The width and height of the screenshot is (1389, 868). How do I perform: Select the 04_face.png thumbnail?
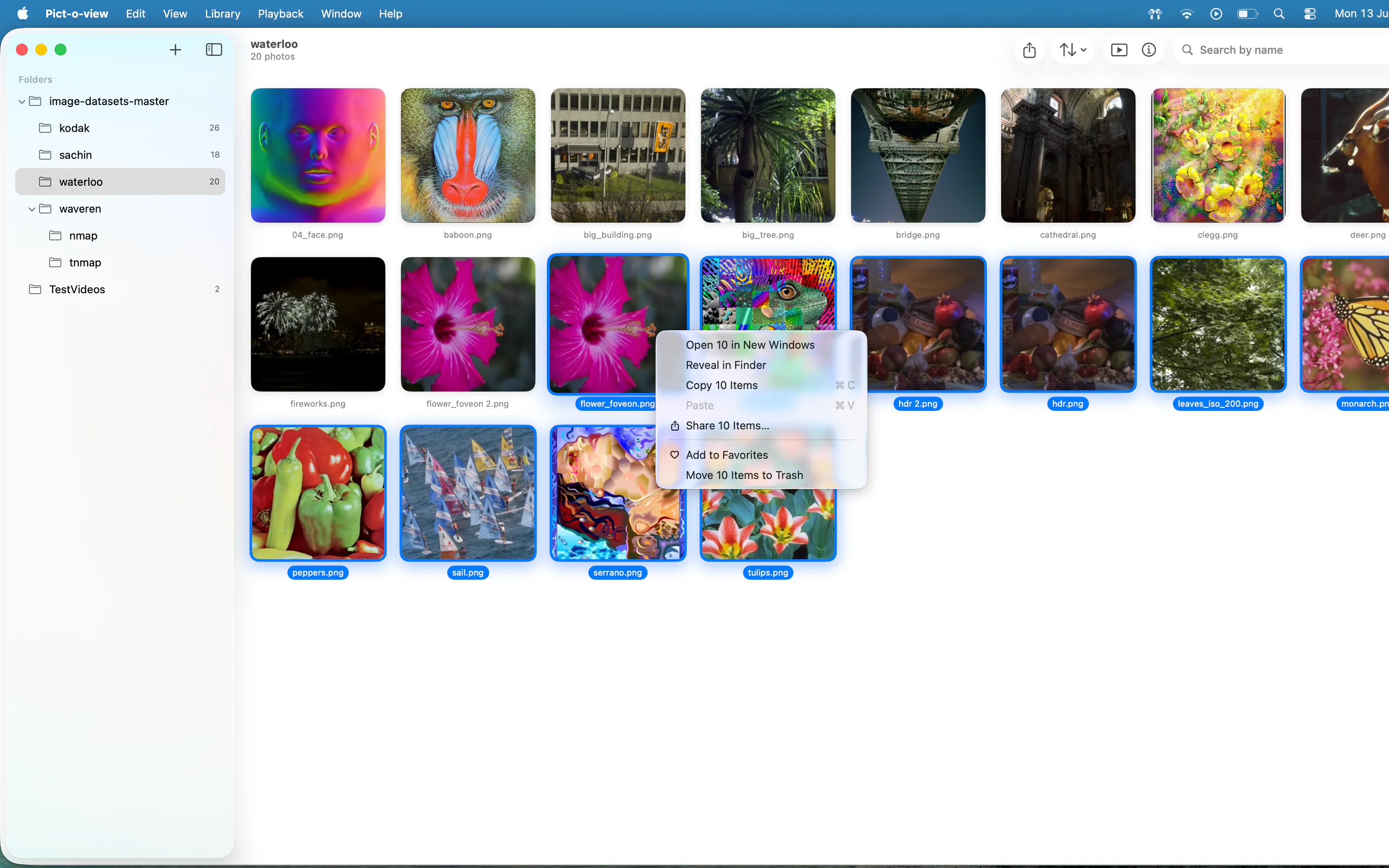[x=318, y=156]
